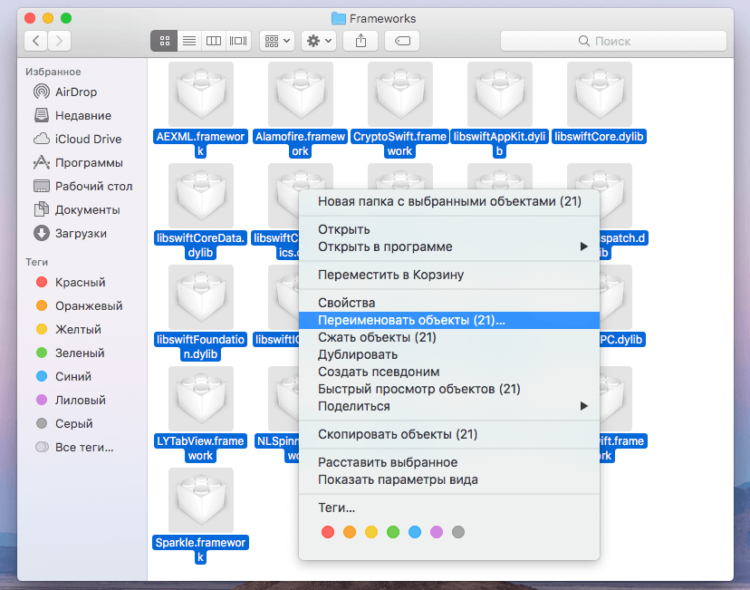
Task: Apply red tag dot in context menu
Action: [328, 532]
